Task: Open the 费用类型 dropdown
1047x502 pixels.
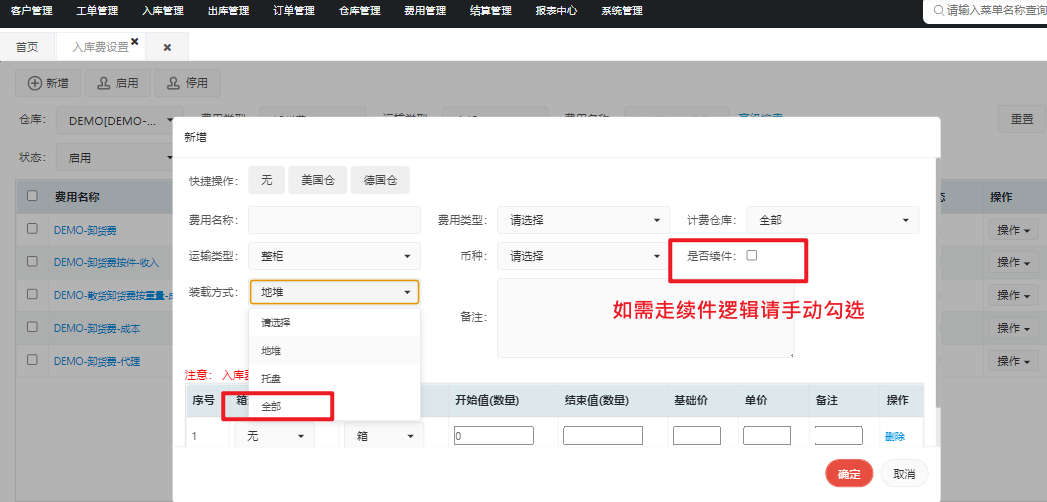Action: [584, 220]
